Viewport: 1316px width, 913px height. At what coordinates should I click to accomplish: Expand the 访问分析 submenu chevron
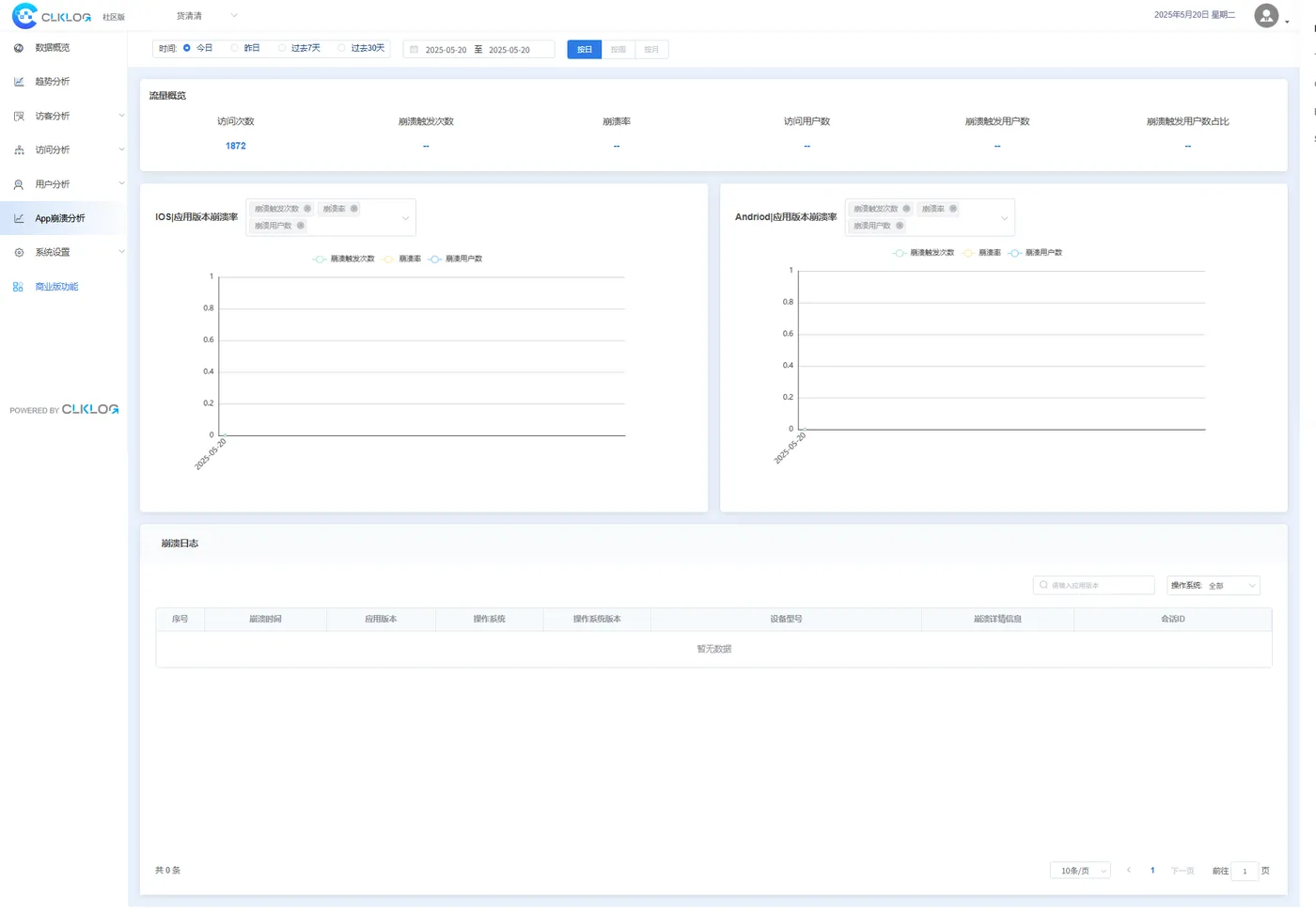click(121, 150)
